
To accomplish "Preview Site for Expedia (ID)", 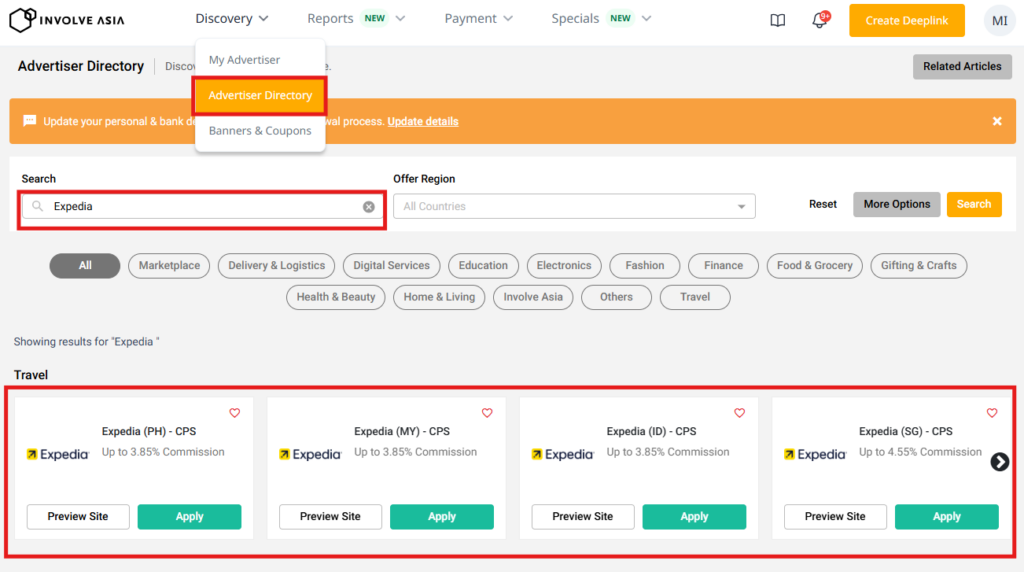I will (583, 516).
